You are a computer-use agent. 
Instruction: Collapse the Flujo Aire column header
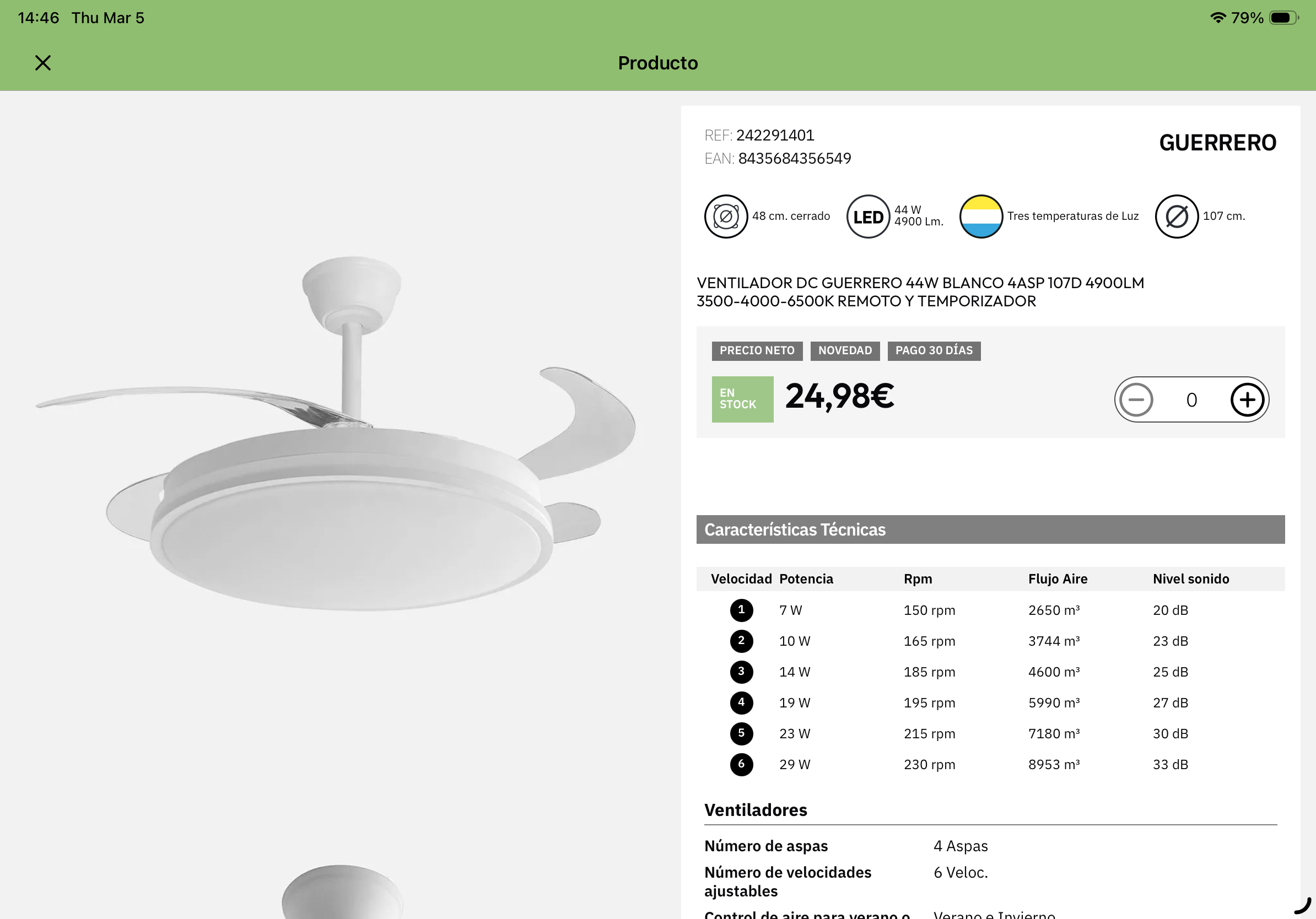pos(1058,579)
